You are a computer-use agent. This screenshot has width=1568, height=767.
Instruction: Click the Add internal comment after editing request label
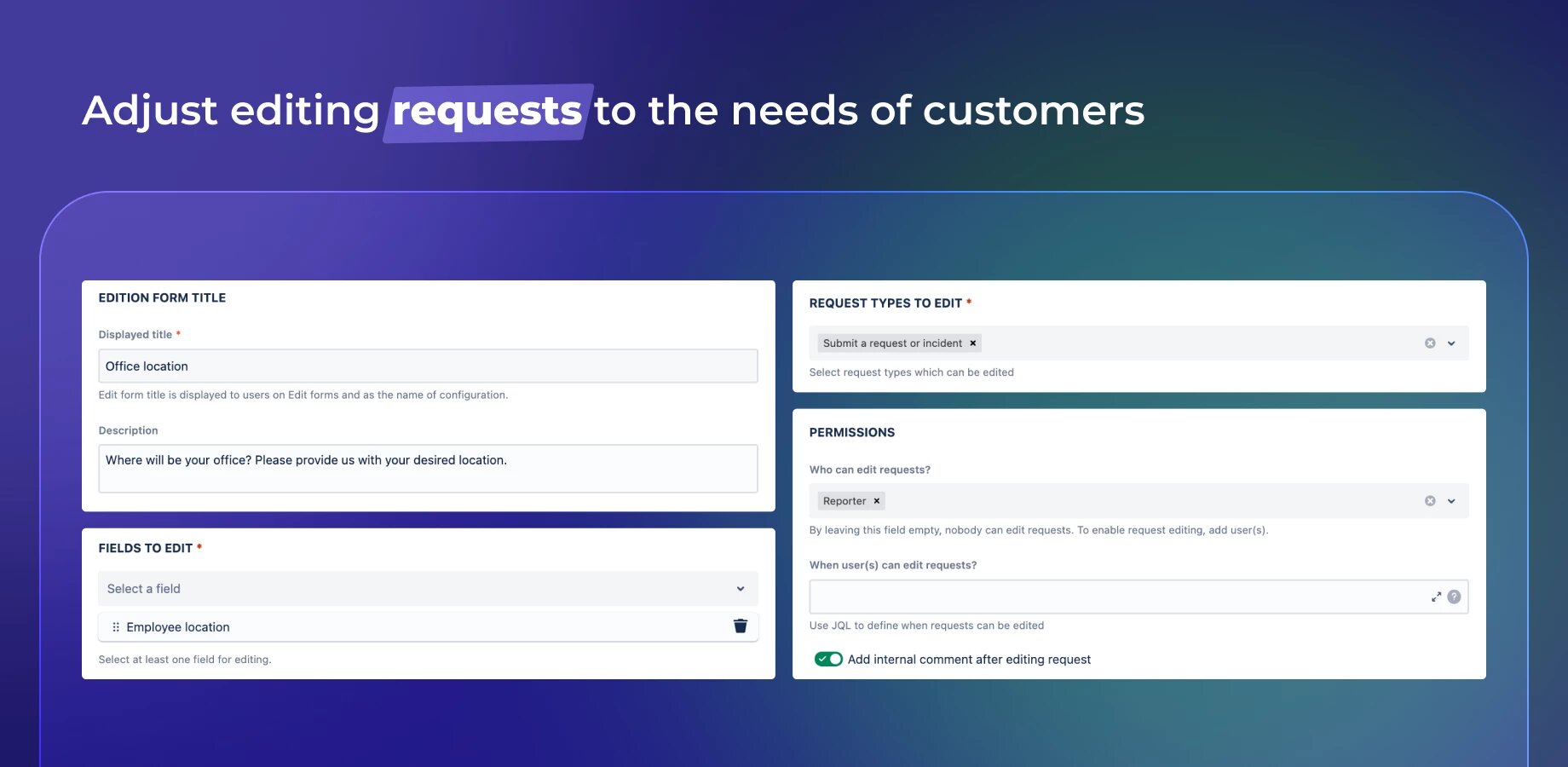point(969,660)
